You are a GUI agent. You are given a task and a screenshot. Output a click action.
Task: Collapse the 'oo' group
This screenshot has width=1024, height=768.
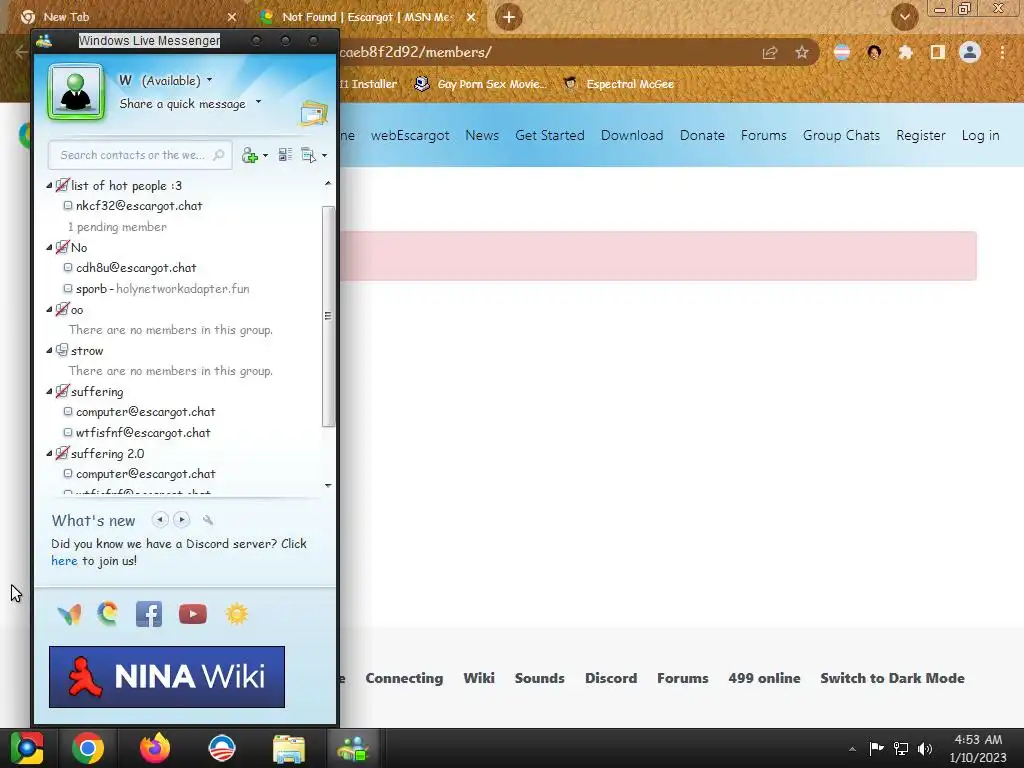tap(50, 310)
